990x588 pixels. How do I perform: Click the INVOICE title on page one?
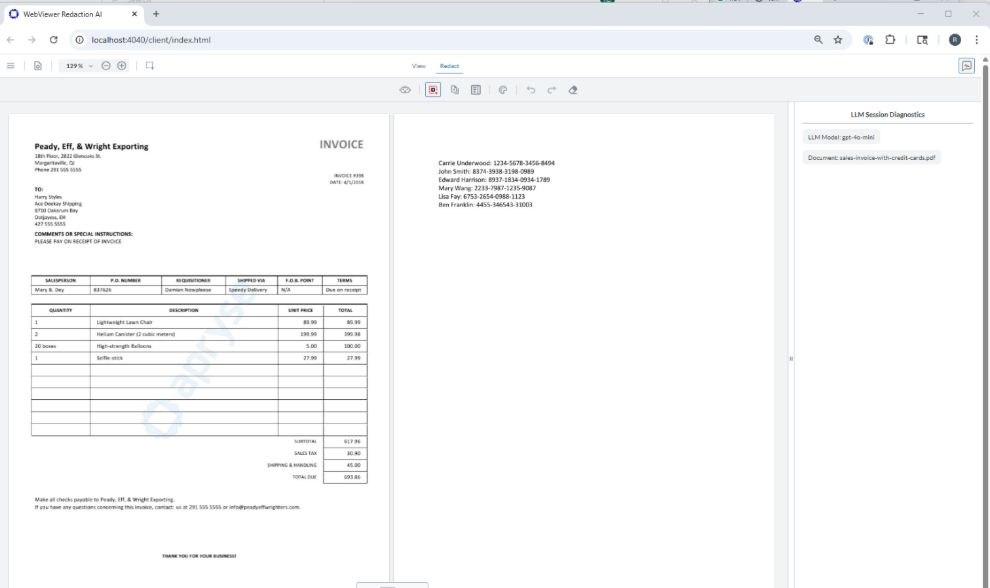point(342,145)
